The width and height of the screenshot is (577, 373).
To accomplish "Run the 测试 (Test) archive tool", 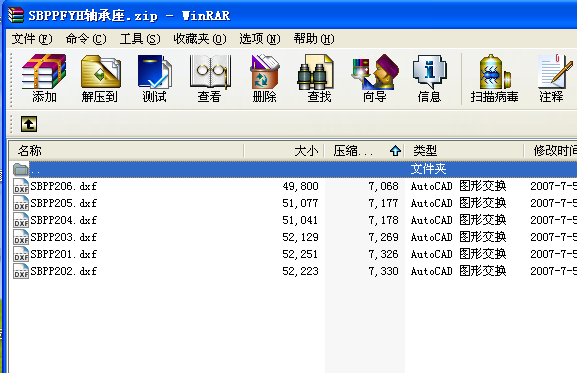I will tap(154, 78).
